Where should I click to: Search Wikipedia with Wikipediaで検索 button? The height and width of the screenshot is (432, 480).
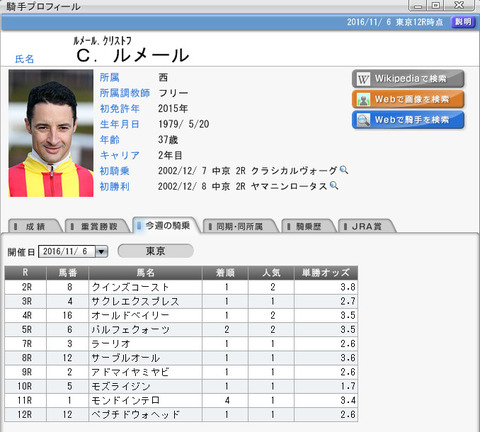point(408,79)
